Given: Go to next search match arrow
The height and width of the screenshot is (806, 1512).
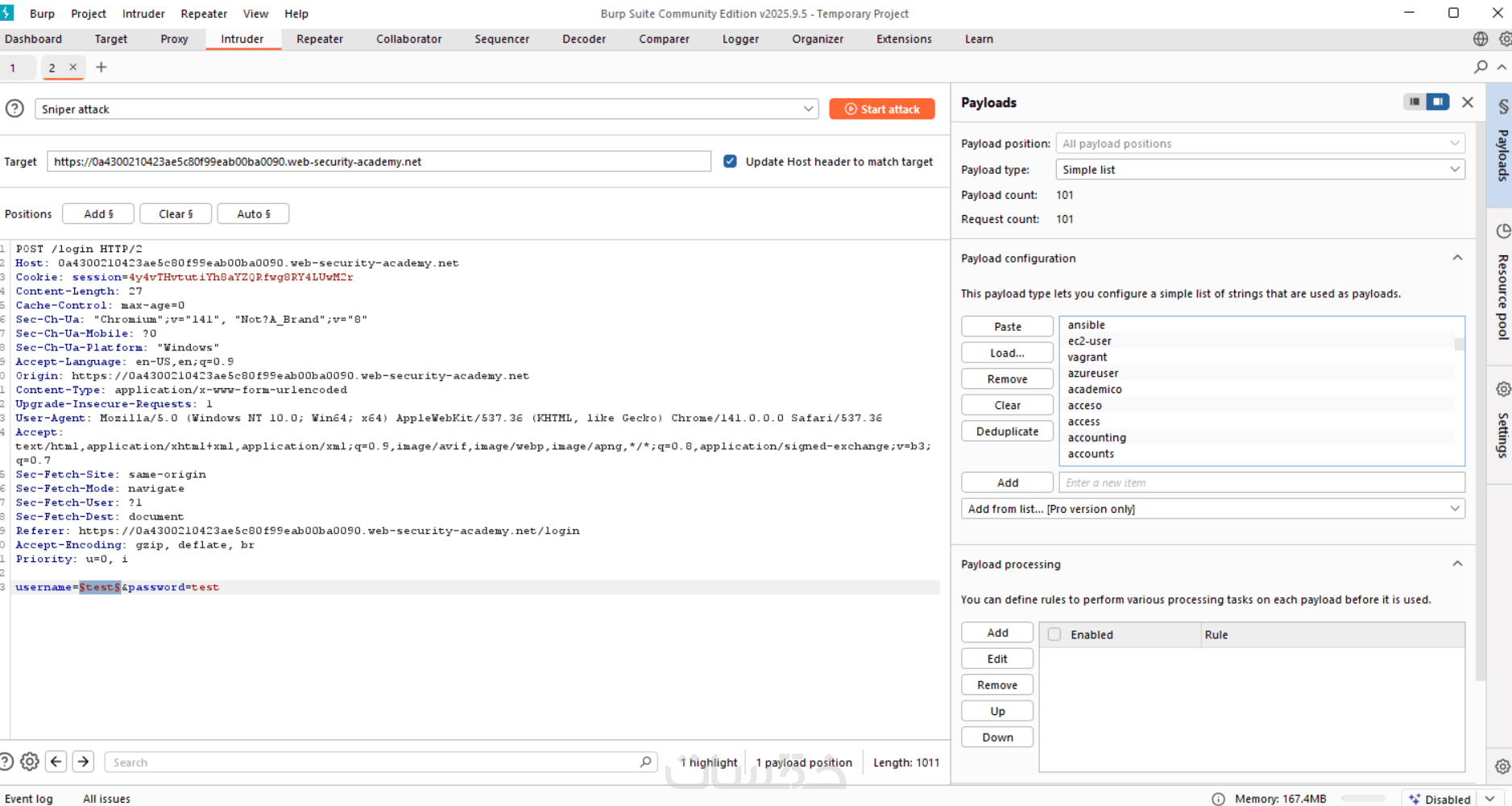Looking at the screenshot, I should point(83,761).
